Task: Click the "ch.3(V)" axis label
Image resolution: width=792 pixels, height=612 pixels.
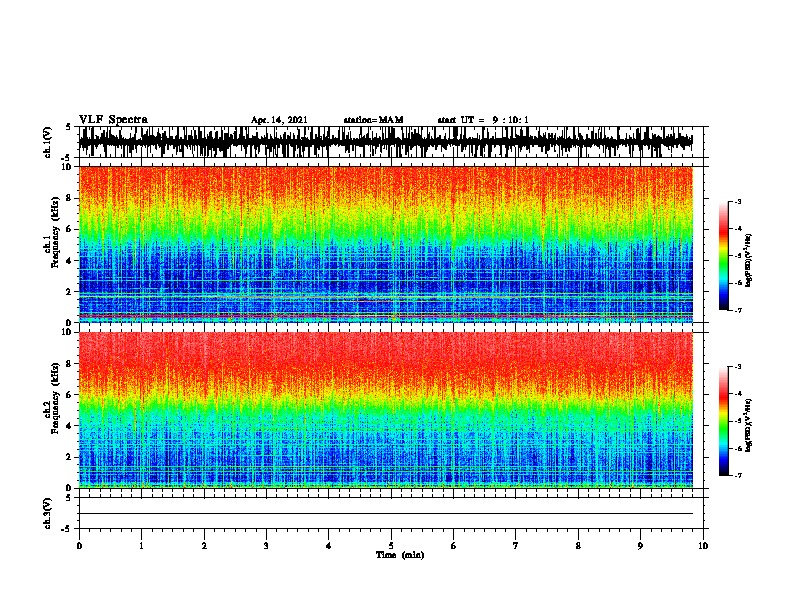Action: 48,513
